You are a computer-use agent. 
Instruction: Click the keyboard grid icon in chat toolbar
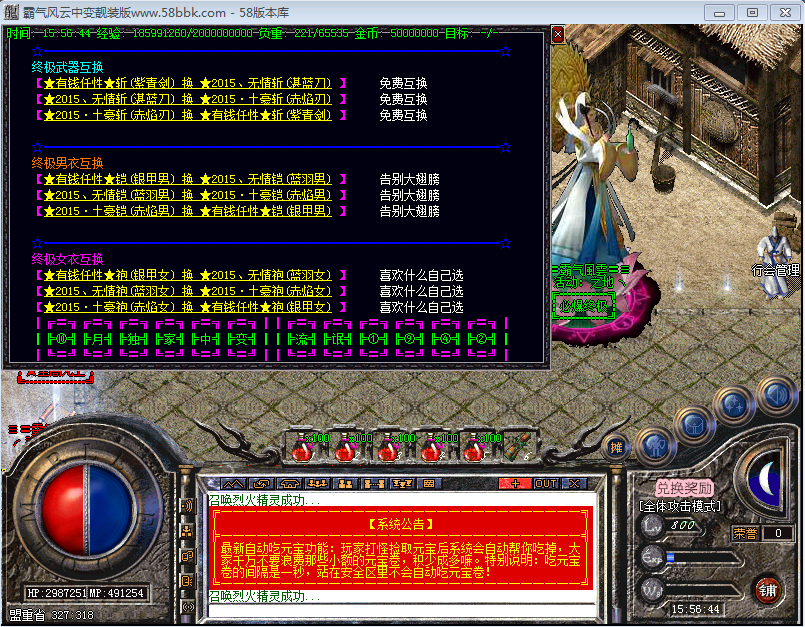click(429, 483)
